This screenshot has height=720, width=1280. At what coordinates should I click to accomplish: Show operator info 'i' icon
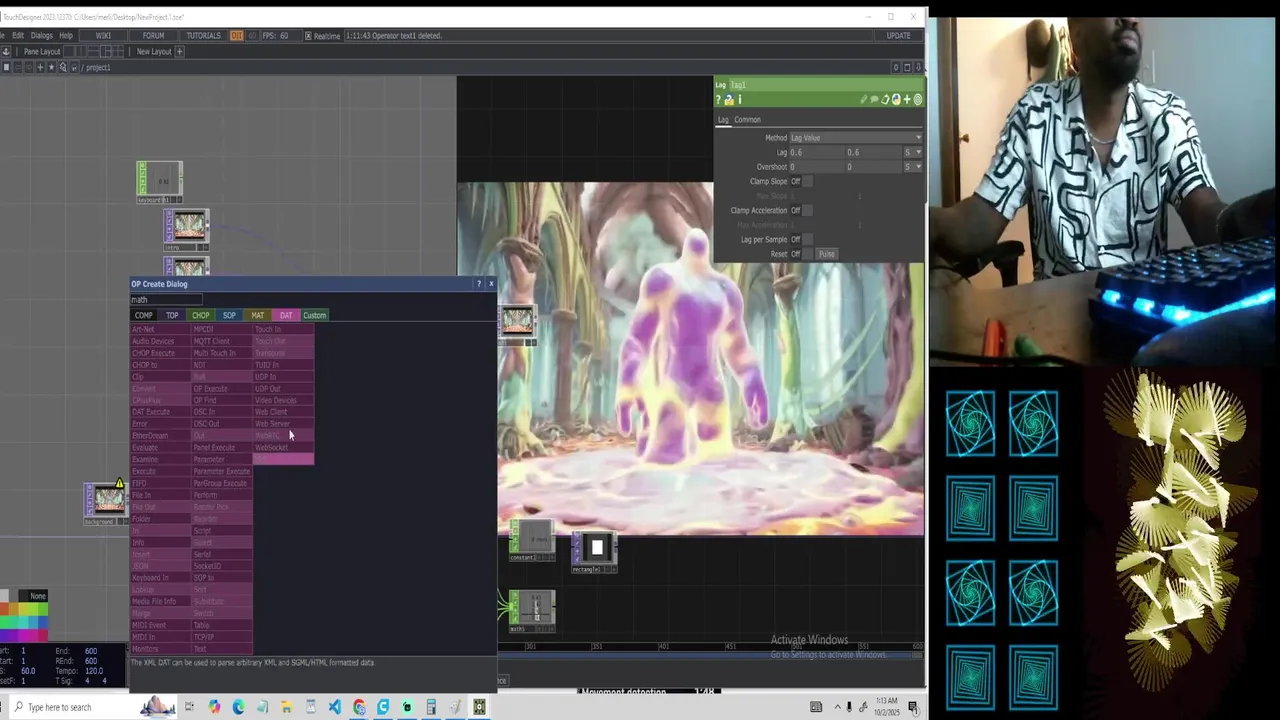pyautogui.click(x=739, y=100)
